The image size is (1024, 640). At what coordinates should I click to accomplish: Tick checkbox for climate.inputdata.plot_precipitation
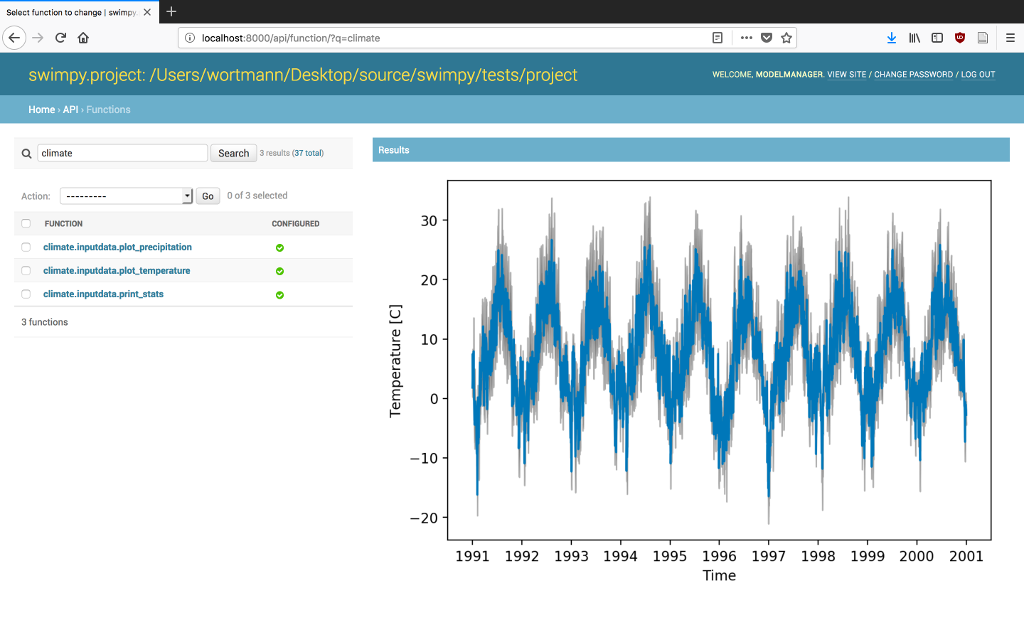26,247
